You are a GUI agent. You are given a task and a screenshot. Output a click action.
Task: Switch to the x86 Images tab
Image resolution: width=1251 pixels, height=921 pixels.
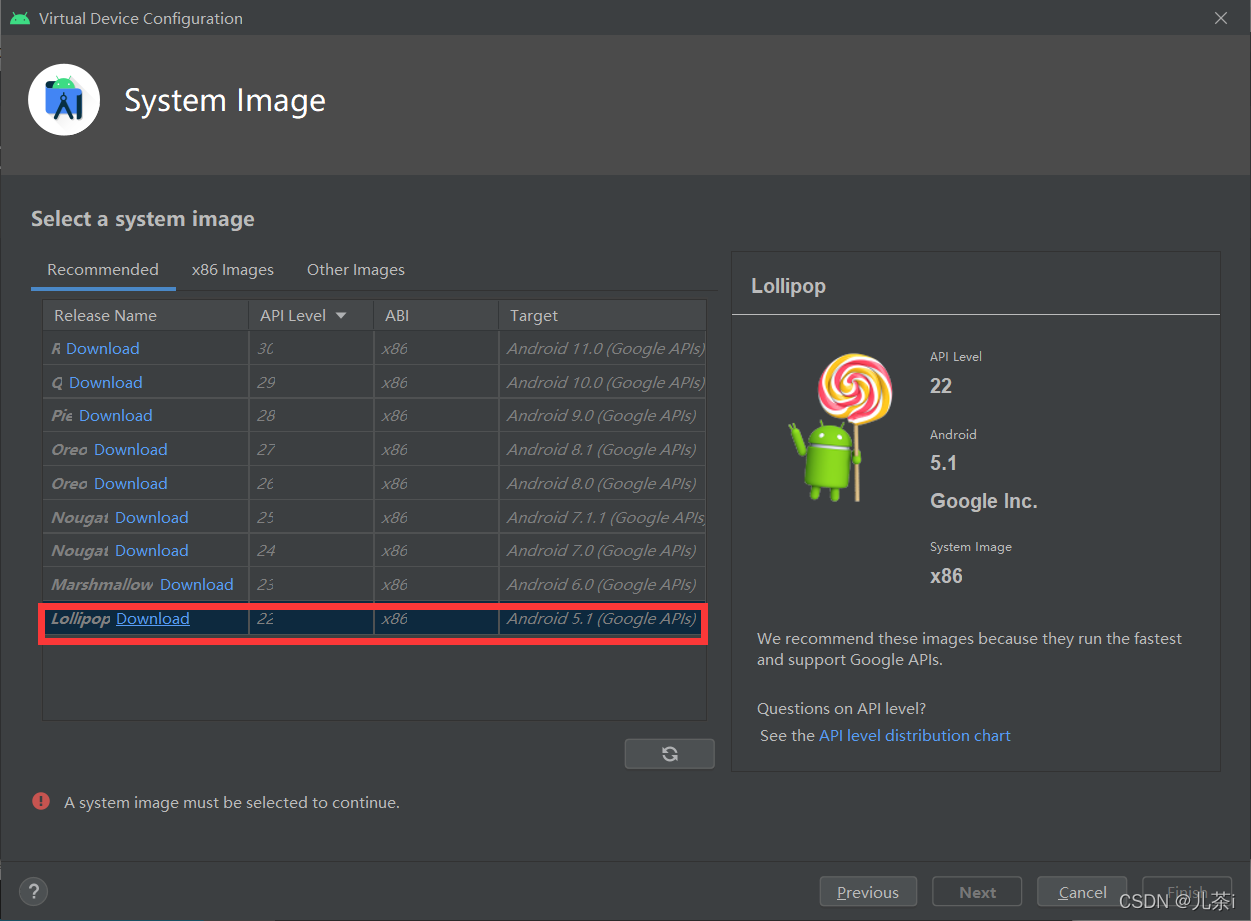tap(233, 270)
